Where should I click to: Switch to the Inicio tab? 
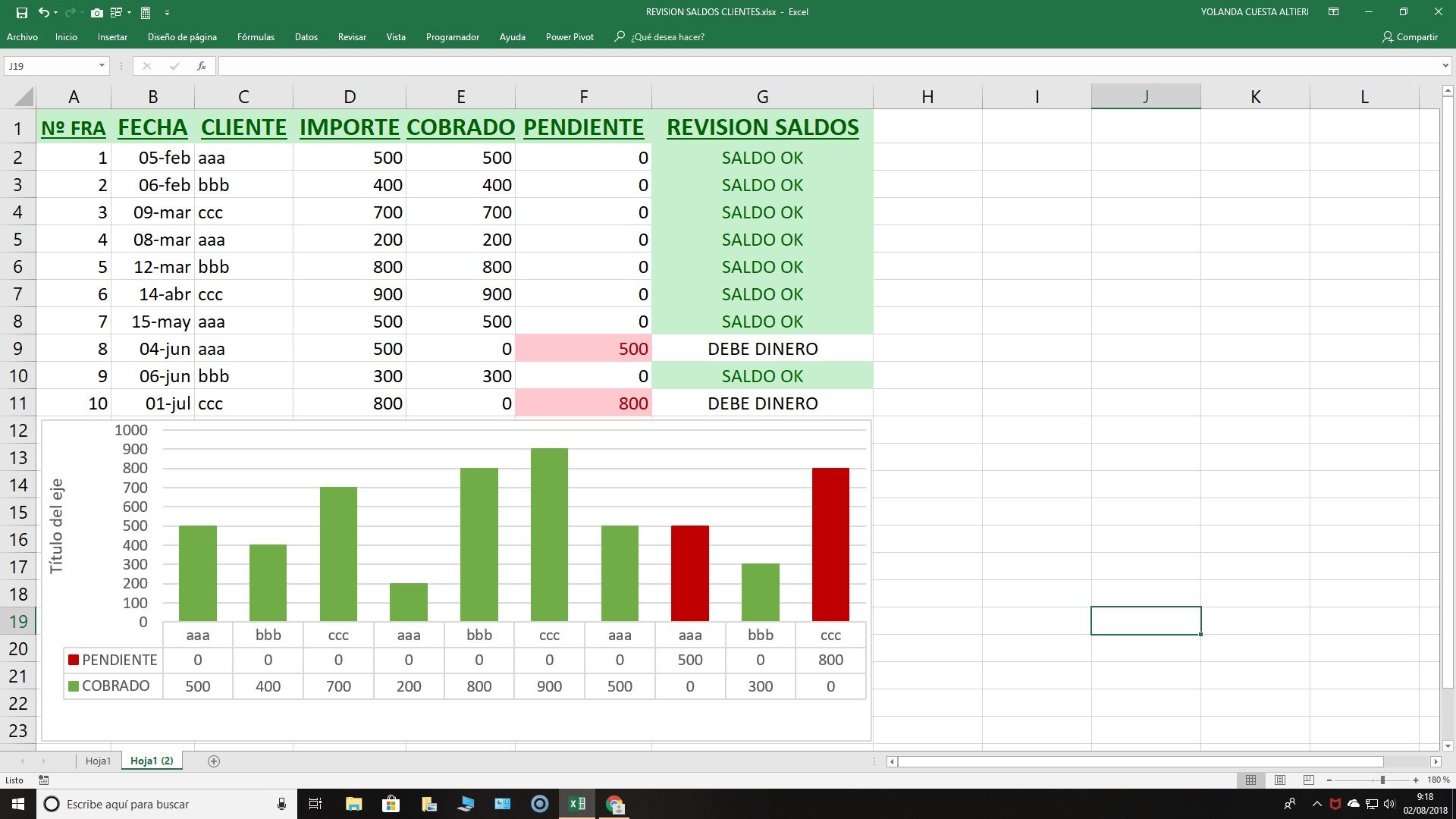(x=66, y=36)
